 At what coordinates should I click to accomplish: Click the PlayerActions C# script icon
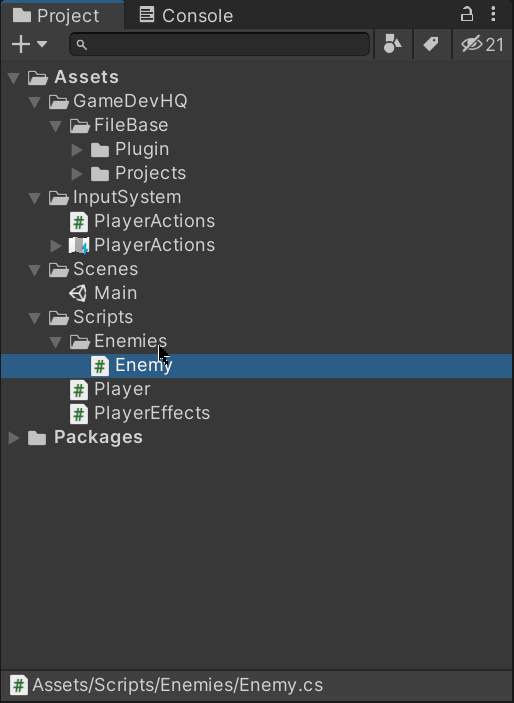click(x=79, y=221)
